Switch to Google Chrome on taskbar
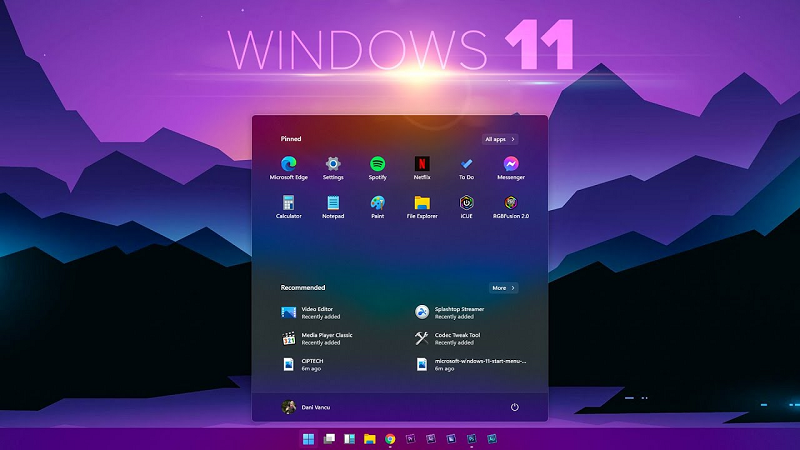This screenshot has height=450, width=800. point(390,439)
